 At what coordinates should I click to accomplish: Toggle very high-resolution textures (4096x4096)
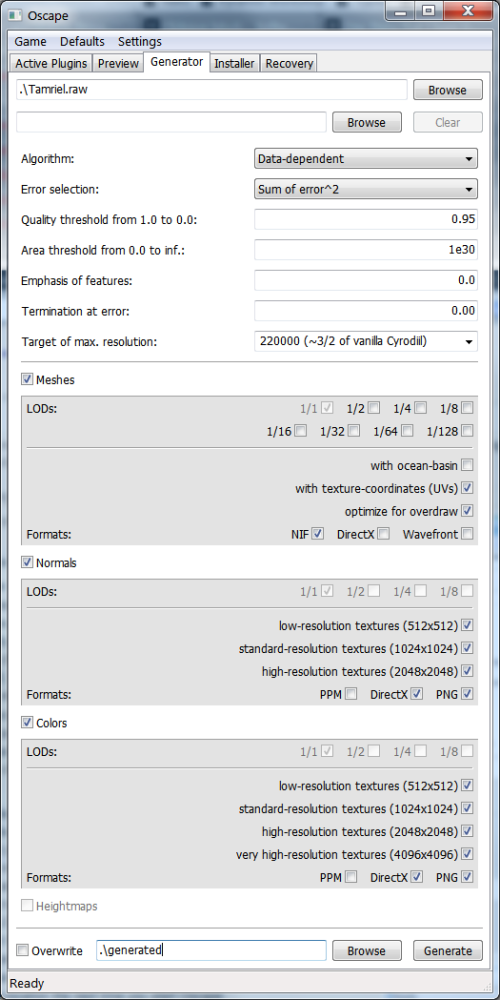coord(467,854)
